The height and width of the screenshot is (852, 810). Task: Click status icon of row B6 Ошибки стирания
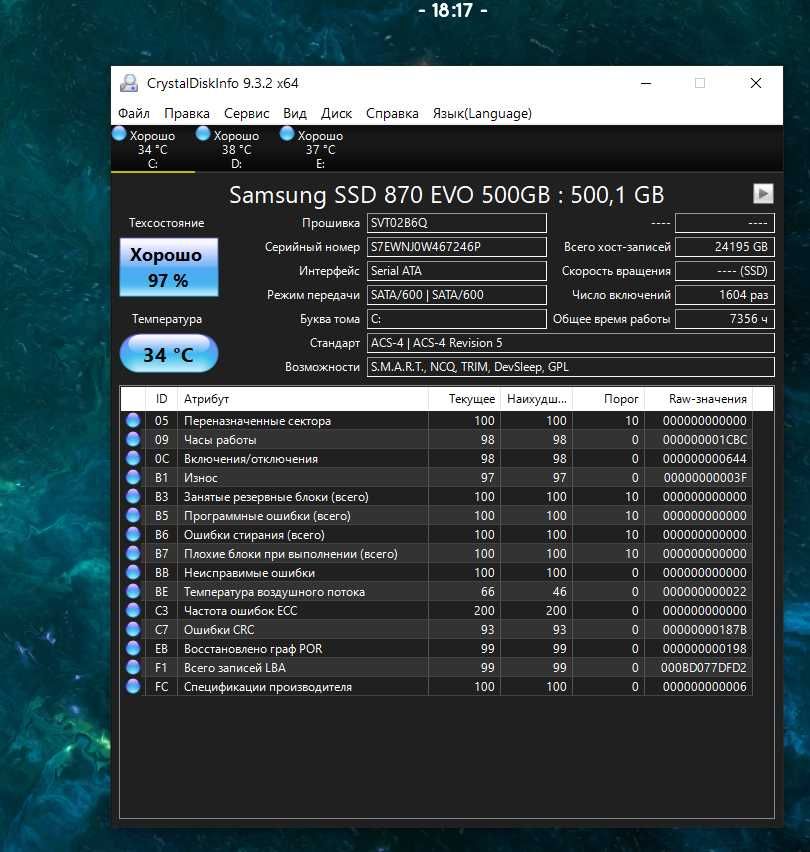pyautogui.click(x=133, y=534)
